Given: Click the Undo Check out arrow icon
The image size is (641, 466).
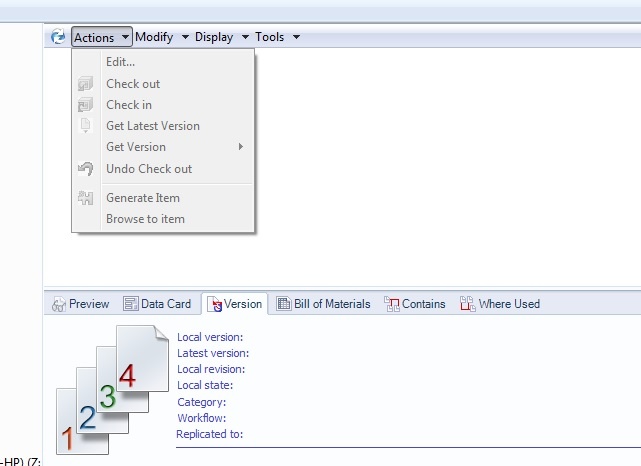Looking at the screenshot, I should [x=85, y=169].
